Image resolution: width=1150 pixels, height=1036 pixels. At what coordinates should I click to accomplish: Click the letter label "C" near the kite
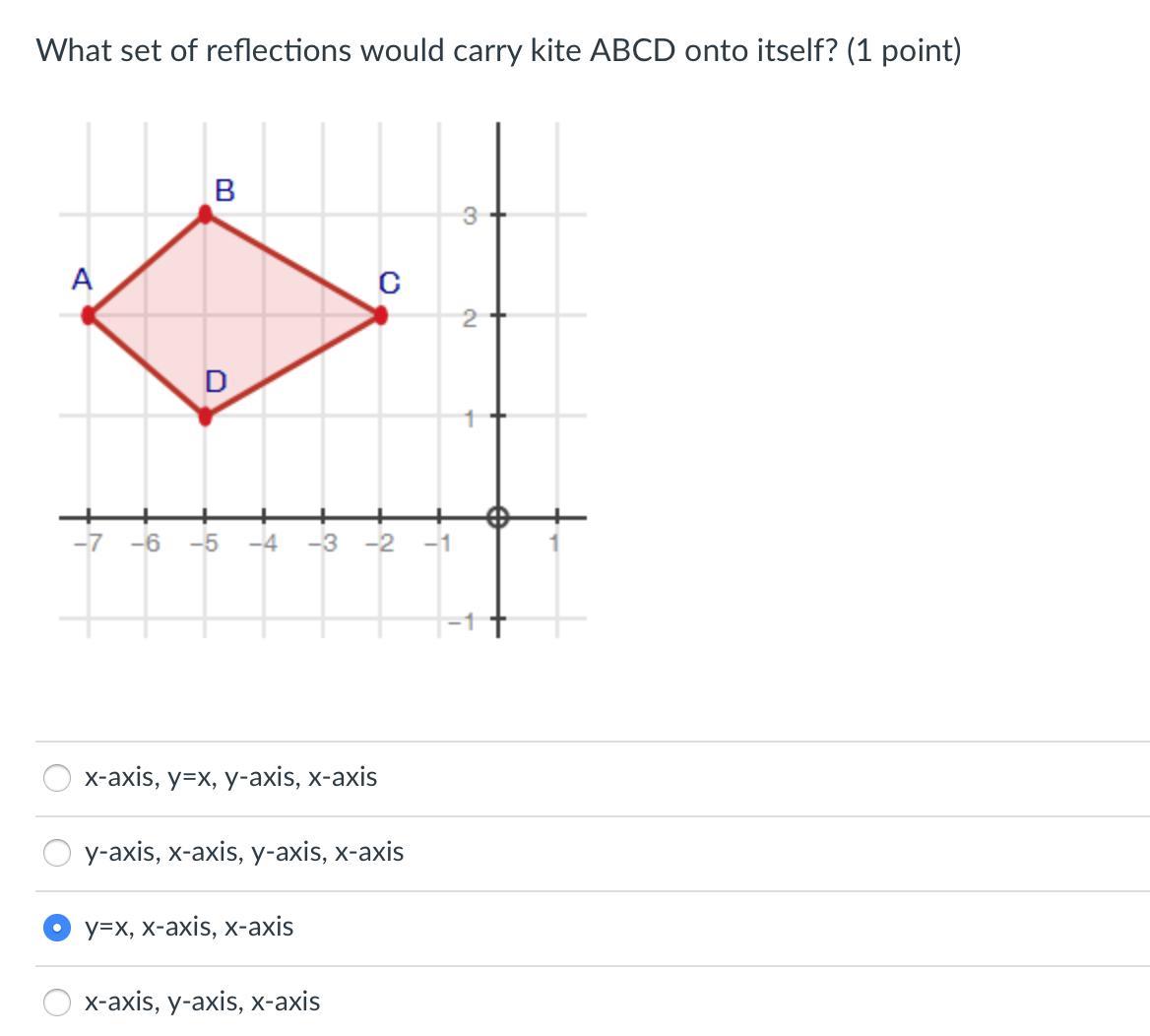[389, 284]
